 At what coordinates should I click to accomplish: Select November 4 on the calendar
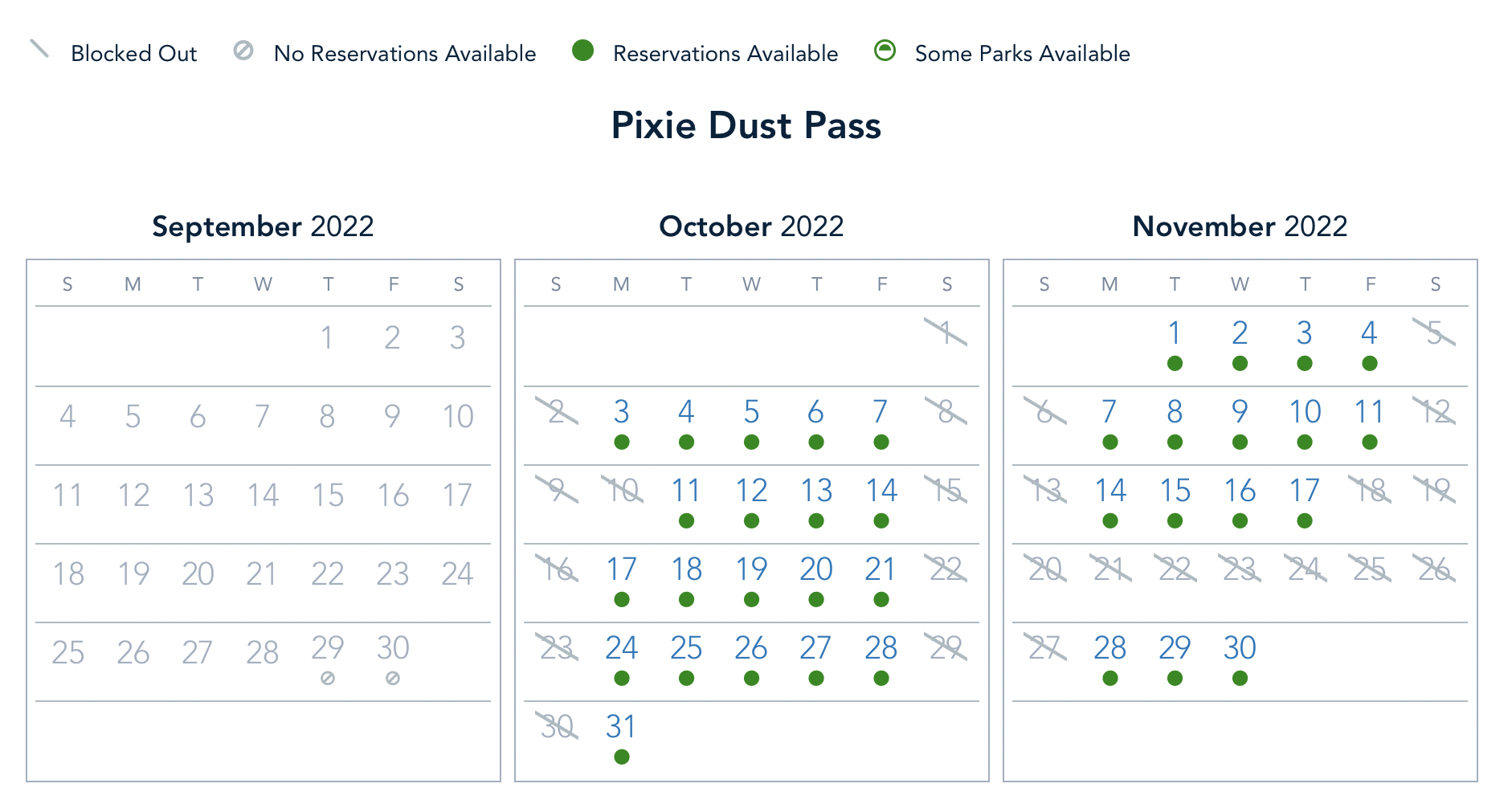[1370, 333]
